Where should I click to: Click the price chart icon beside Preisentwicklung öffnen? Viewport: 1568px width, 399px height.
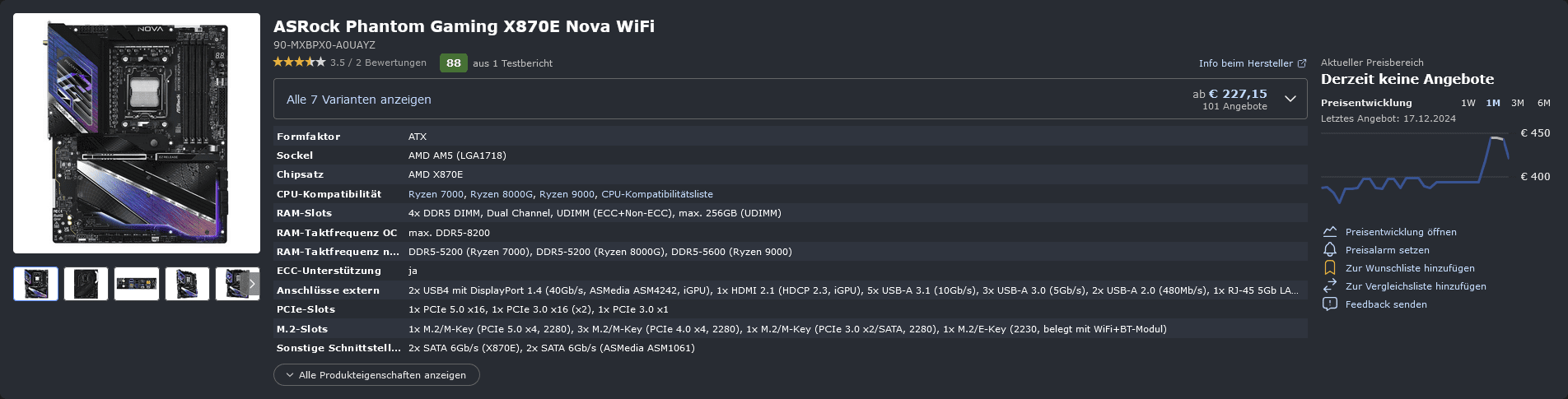pyautogui.click(x=1330, y=232)
